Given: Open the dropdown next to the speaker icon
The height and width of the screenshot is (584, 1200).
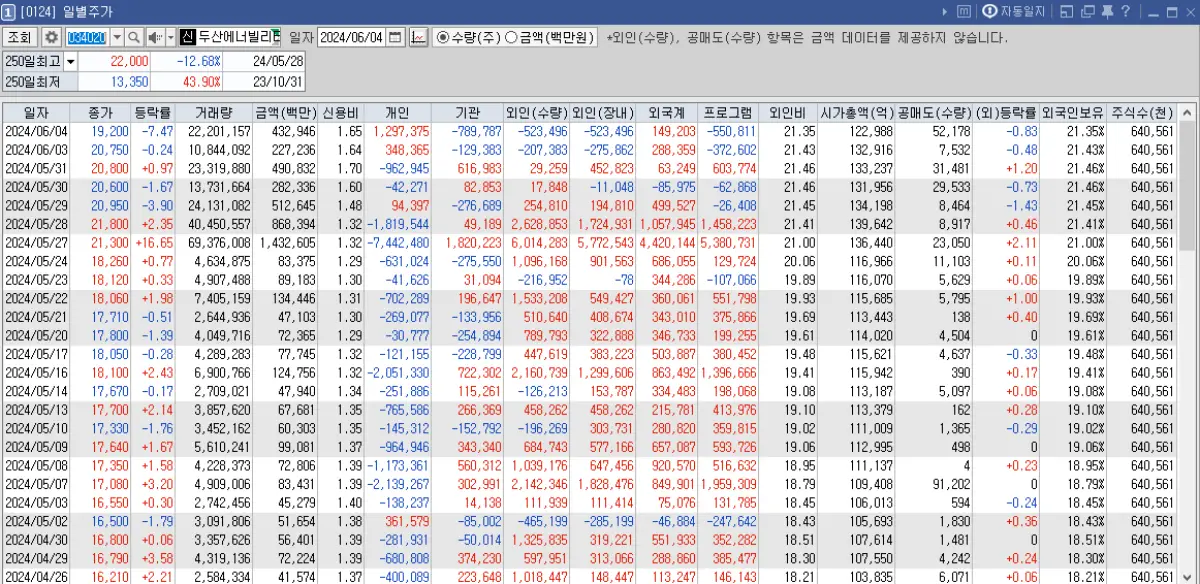Looking at the screenshot, I should coord(170,35).
